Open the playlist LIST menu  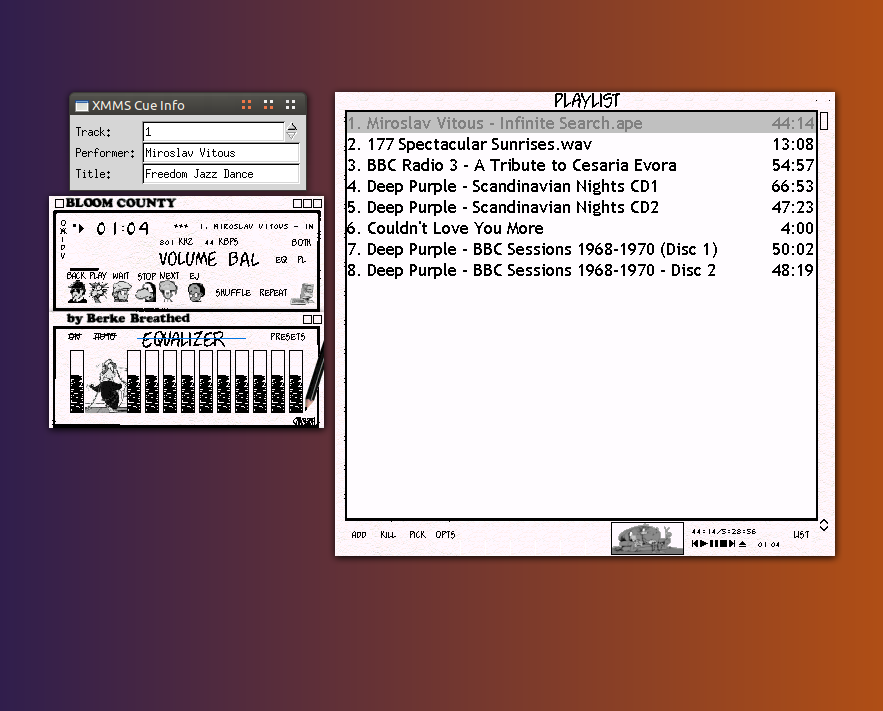[x=801, y=535]
